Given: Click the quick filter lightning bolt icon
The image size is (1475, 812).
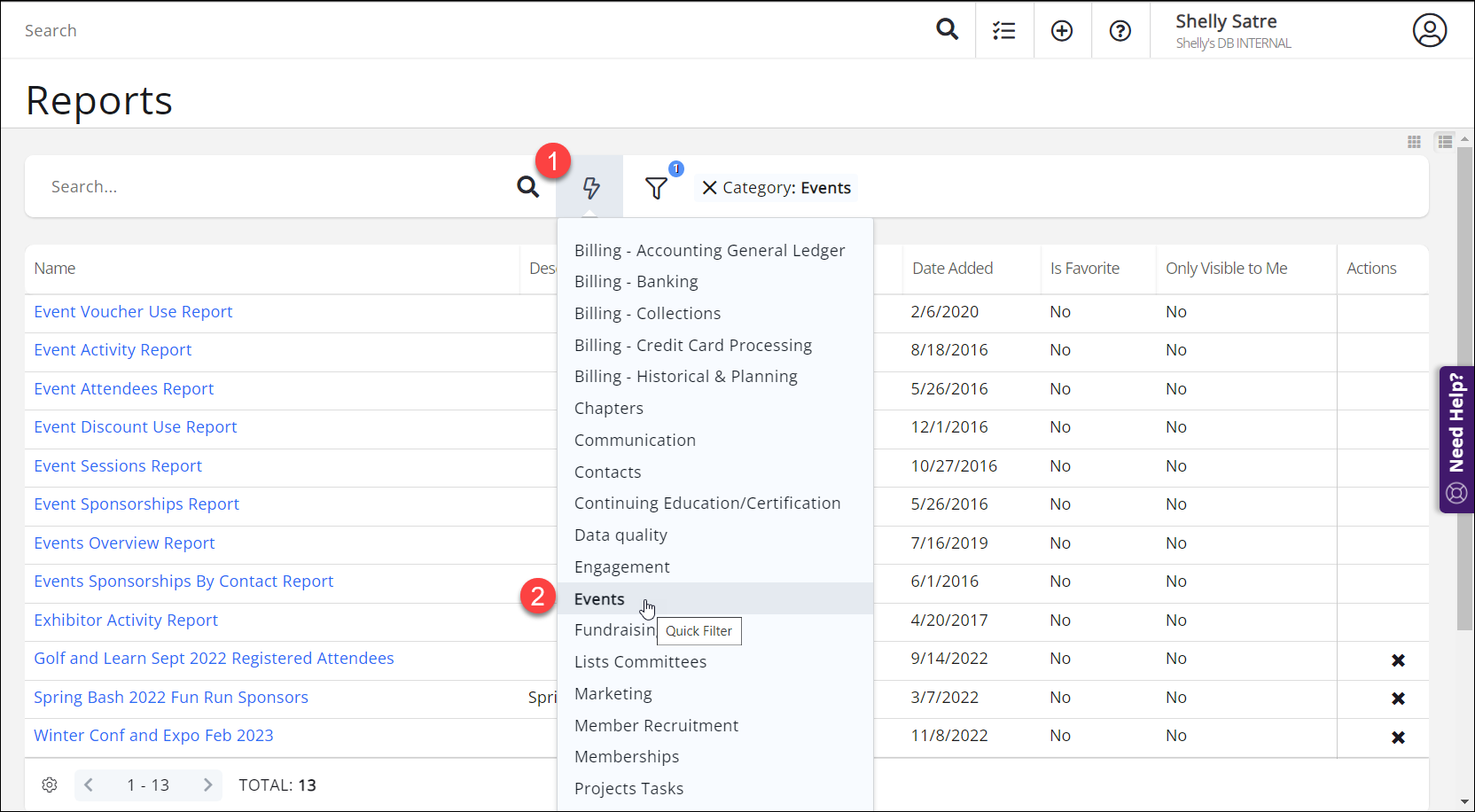Looking at the screenshot, I should point(590,187).
